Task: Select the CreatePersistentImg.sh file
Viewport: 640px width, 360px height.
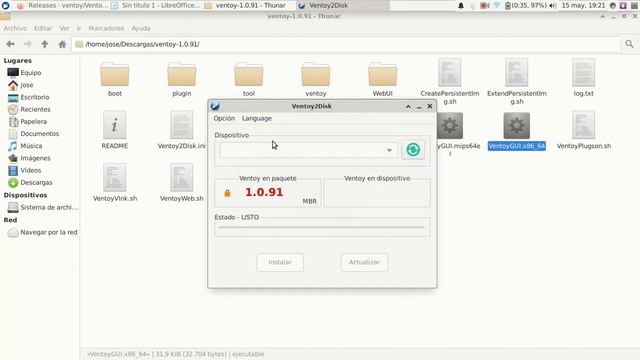Action: point(450,82)
